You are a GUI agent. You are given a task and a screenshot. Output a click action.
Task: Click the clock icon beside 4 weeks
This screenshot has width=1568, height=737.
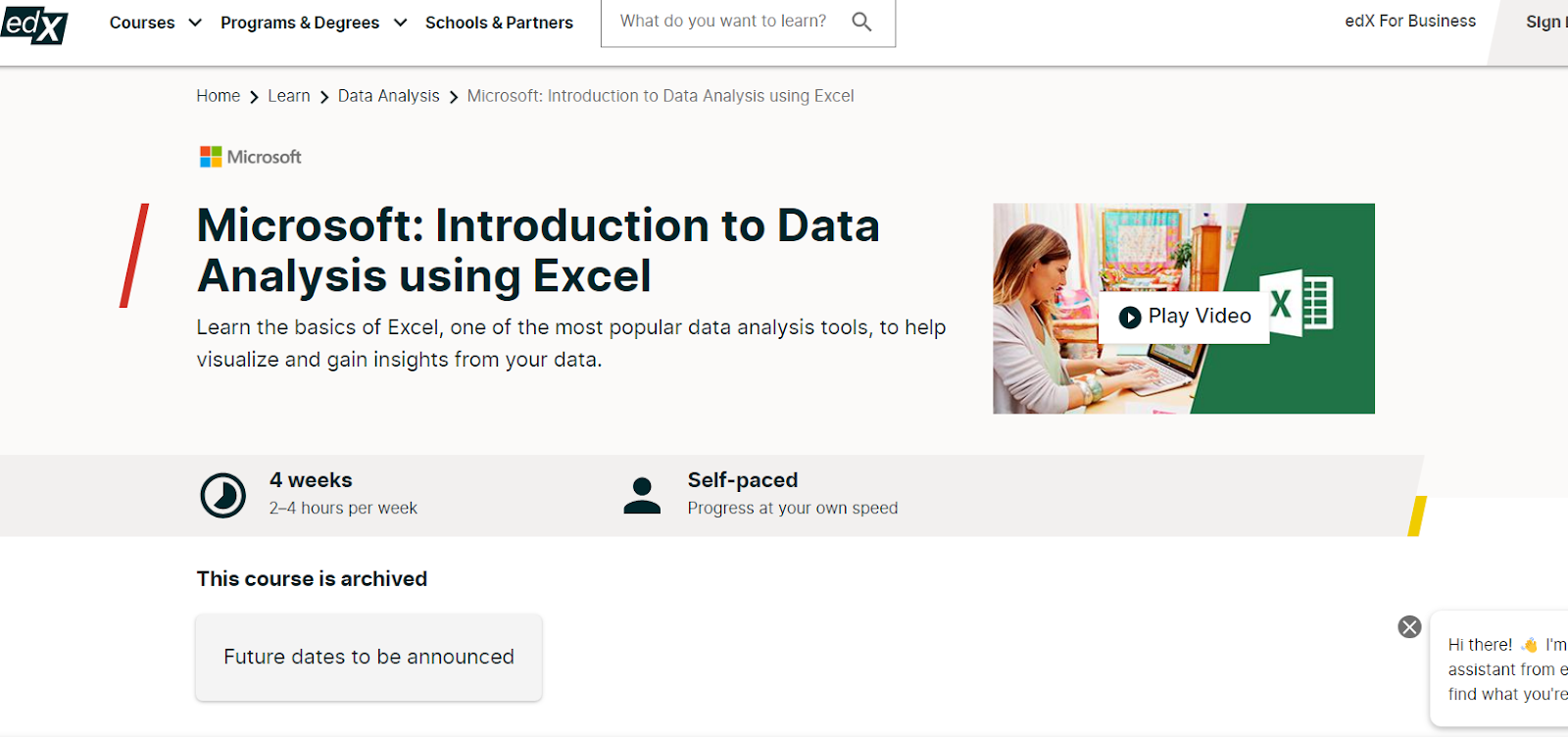tap(223, 495)
